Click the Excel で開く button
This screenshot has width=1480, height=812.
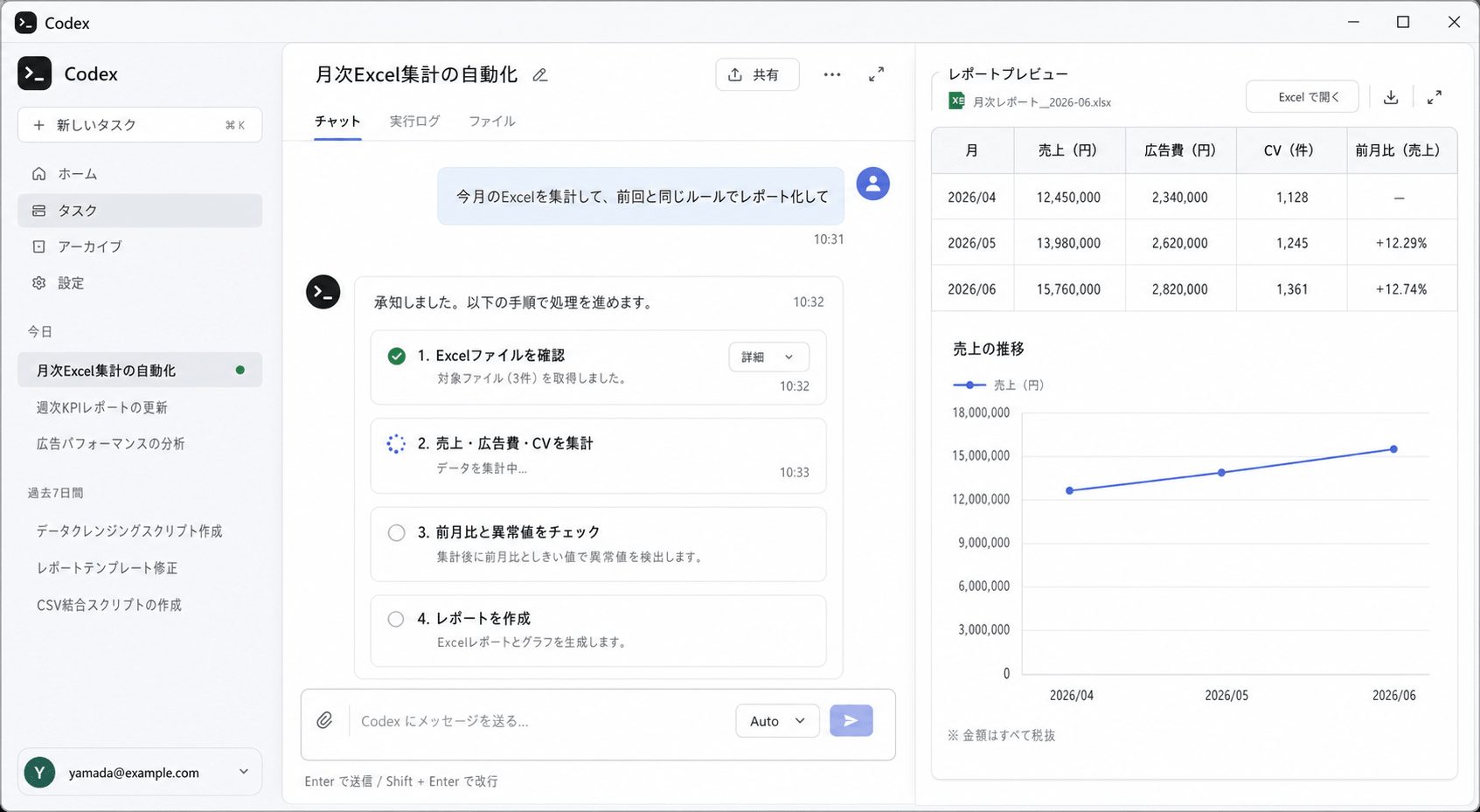click(1303, 97)
